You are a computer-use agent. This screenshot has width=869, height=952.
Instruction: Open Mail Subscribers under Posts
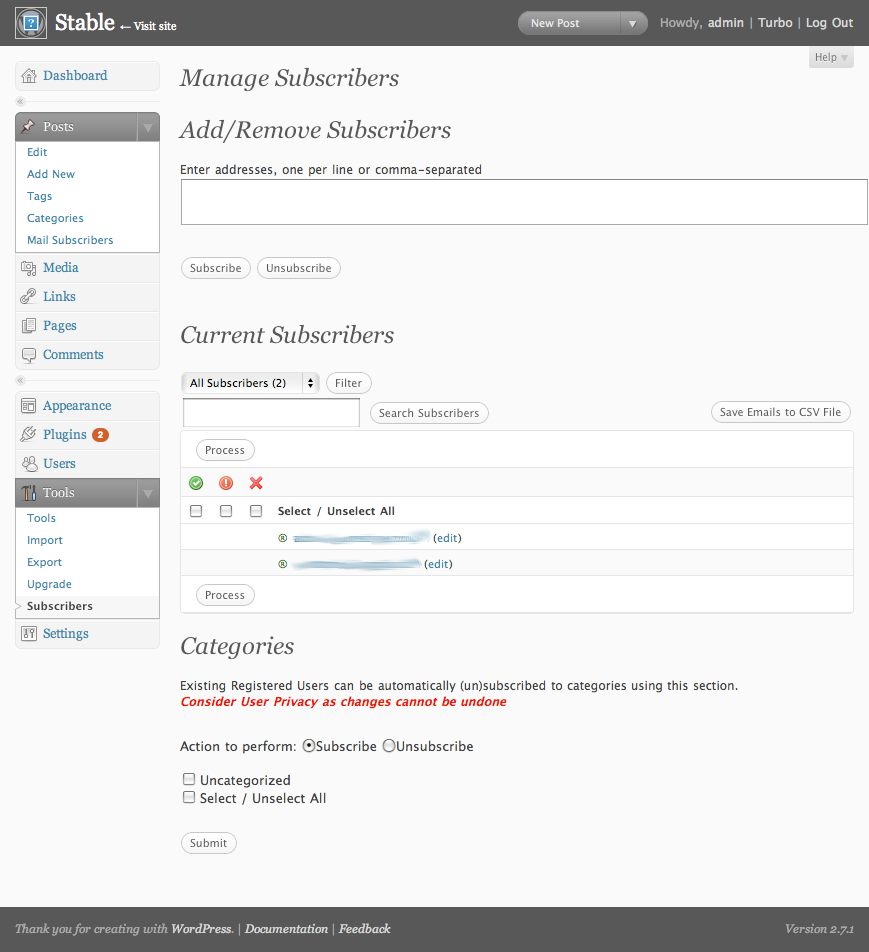(70, 240)
